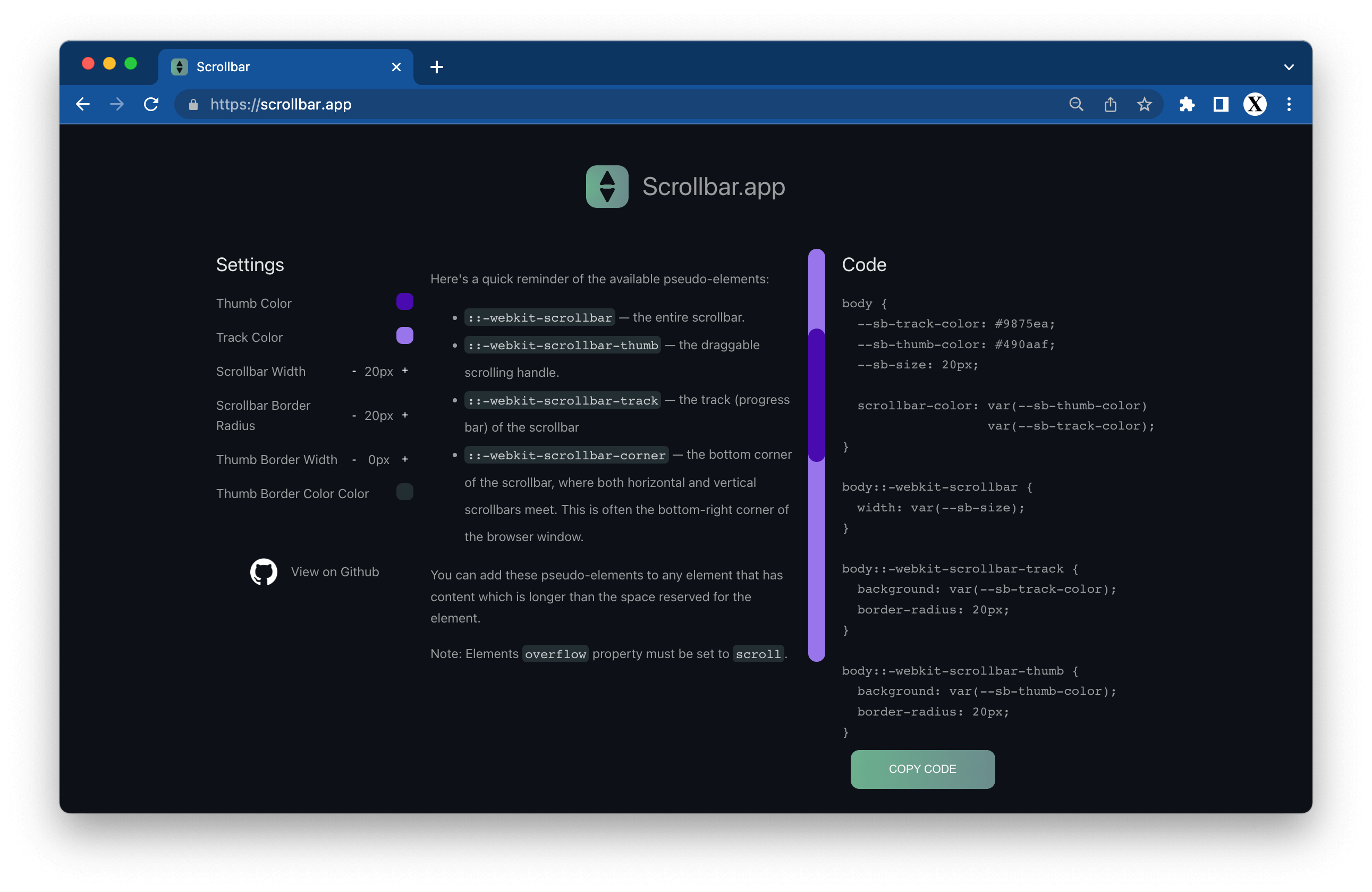Increase the Scrollbar Width value
1372x892 pixels.
coord(405,371)
